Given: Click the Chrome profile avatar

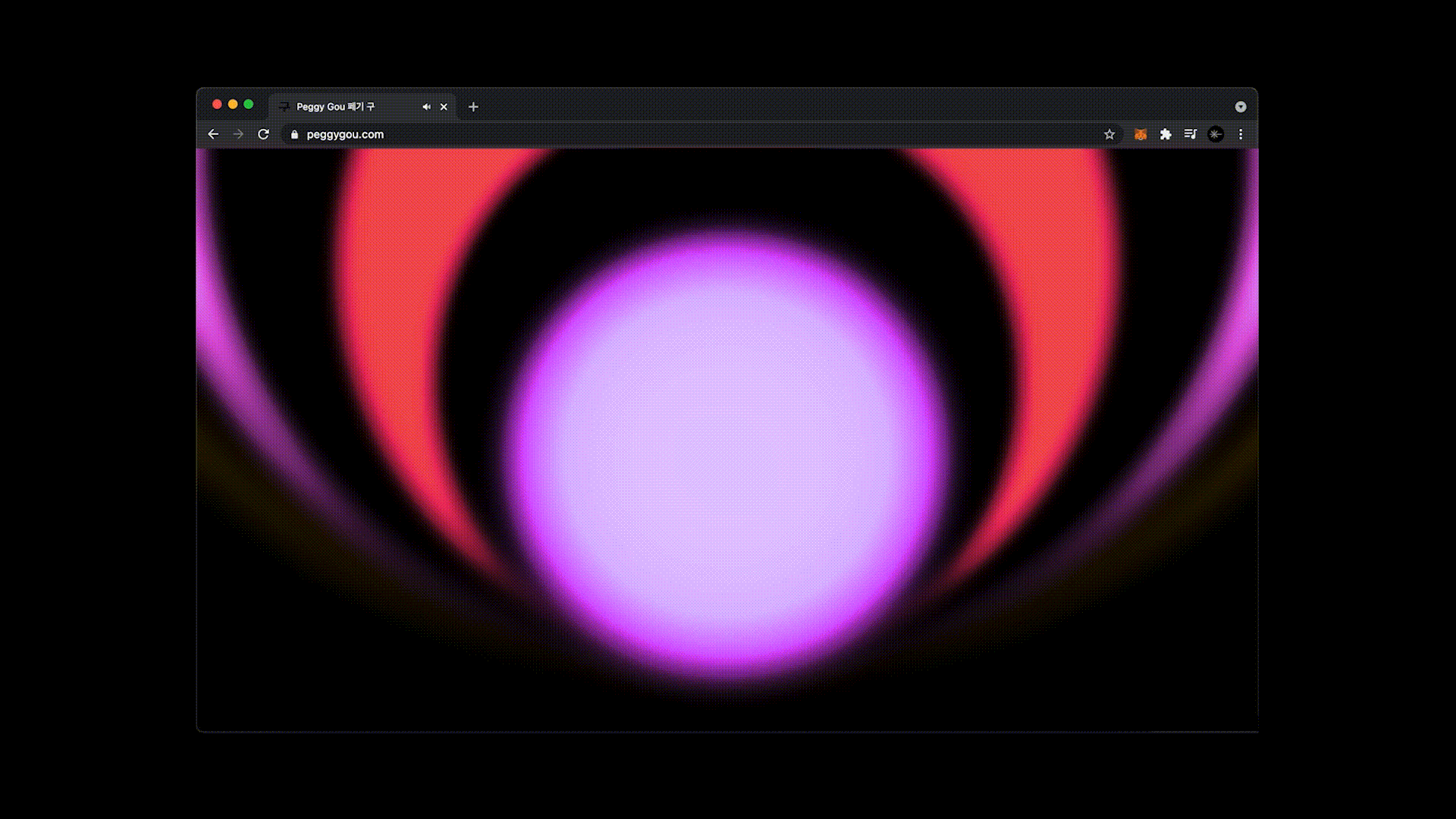Looking at the screenshot, I should tap(1216, 134).
